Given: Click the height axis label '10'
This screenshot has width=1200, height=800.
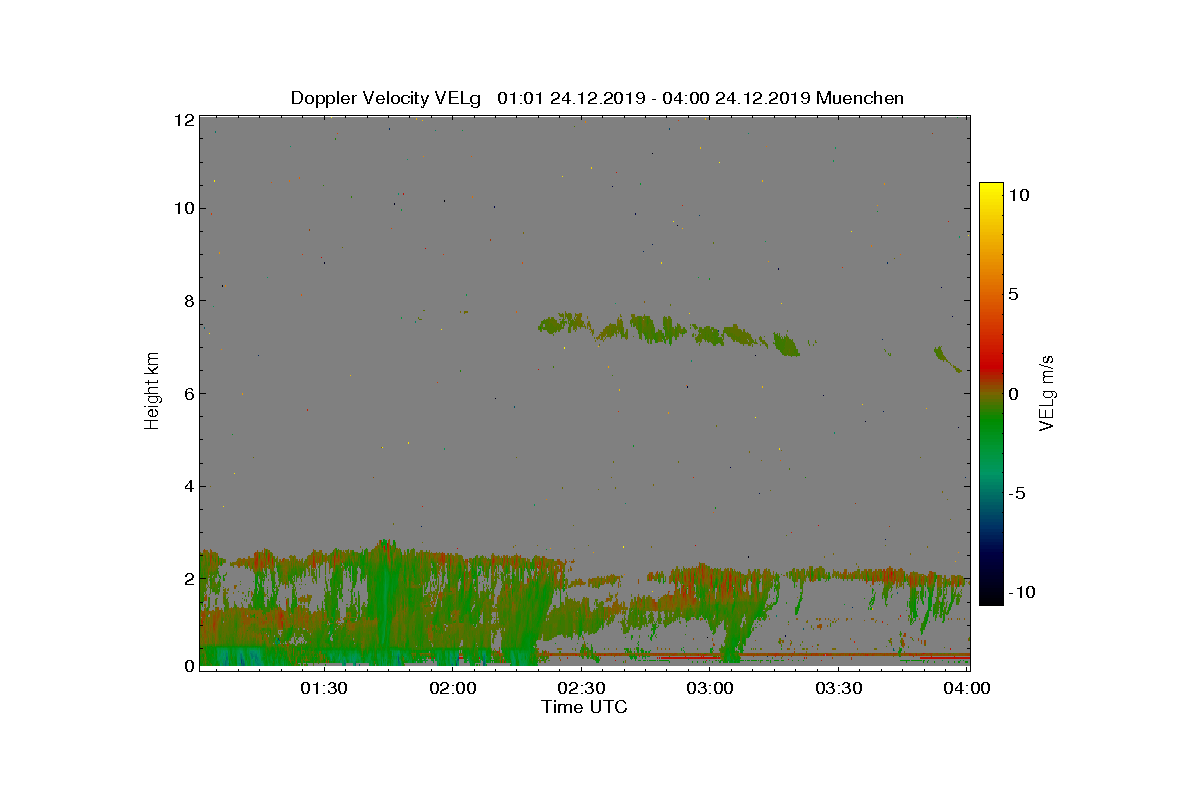Looking at the screenshot, I should (x=182, y=208).
